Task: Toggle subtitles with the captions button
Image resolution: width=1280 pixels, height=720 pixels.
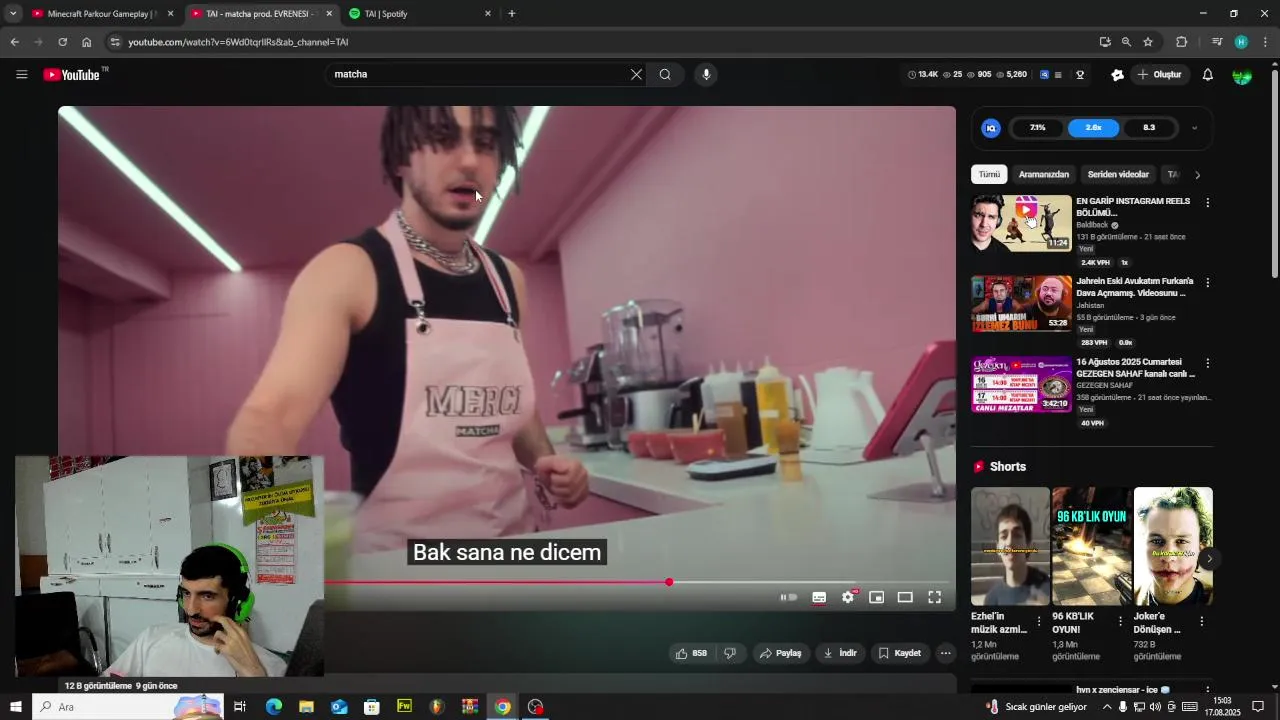Action: (819, 597)
